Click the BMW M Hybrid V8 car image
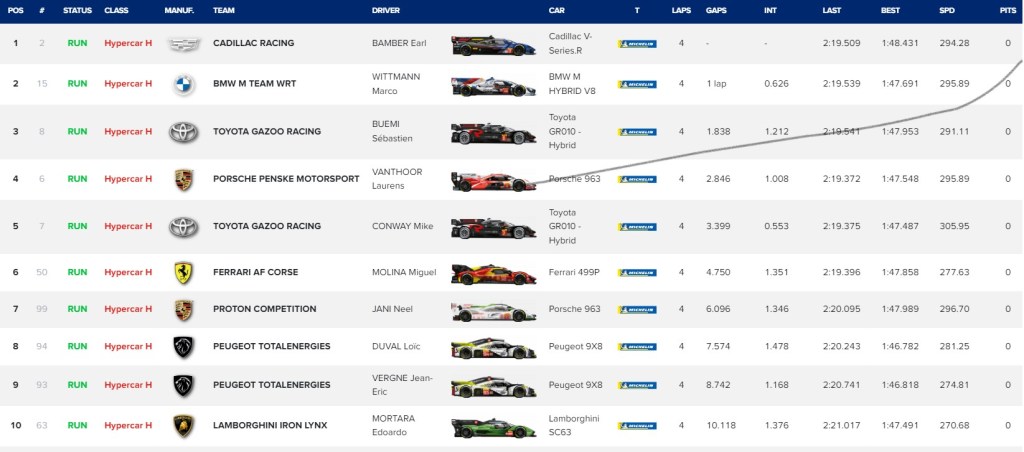The width and height of the screenshot is (1024, 452). pos(493,86)
